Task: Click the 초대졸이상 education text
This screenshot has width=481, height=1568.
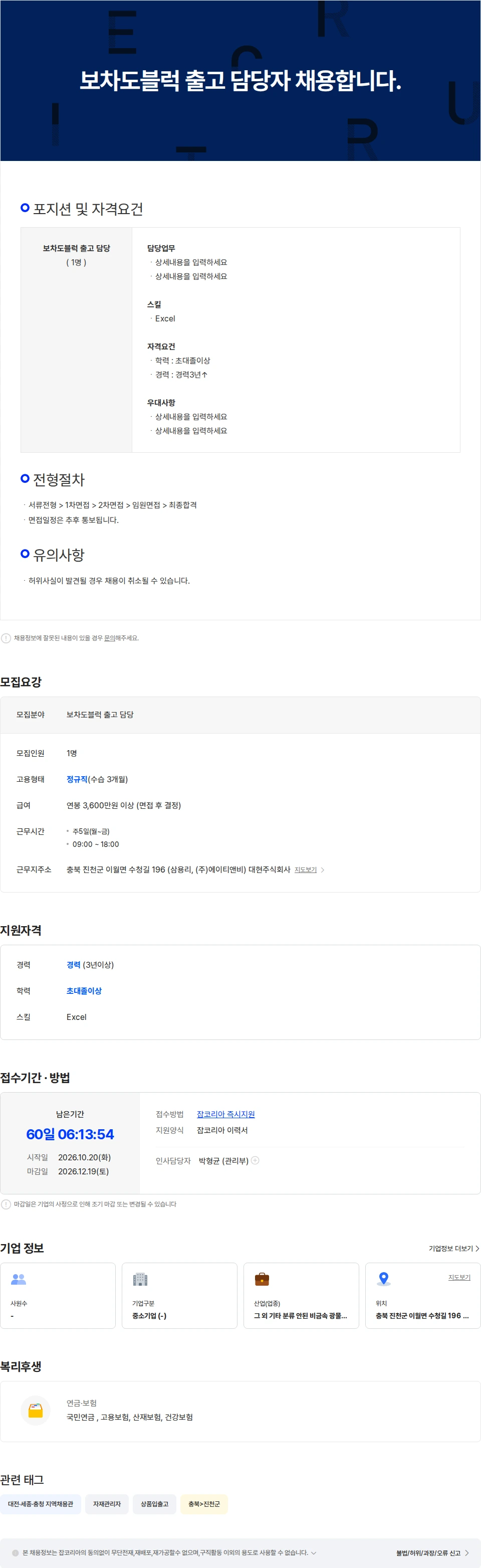Action: tap(84, 991)
